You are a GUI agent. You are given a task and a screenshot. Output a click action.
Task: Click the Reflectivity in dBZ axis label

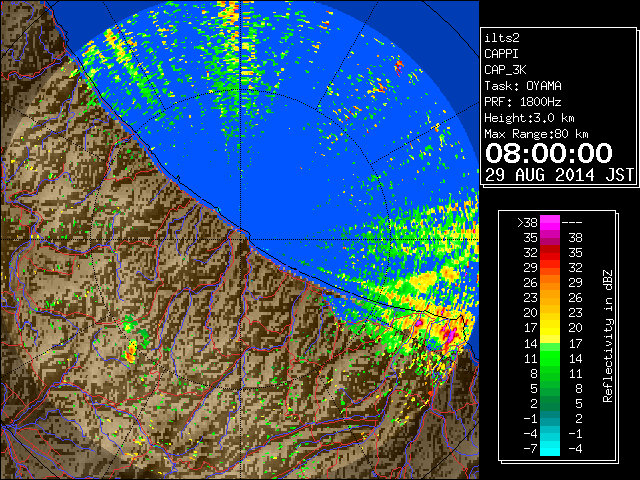pos(608,336)
